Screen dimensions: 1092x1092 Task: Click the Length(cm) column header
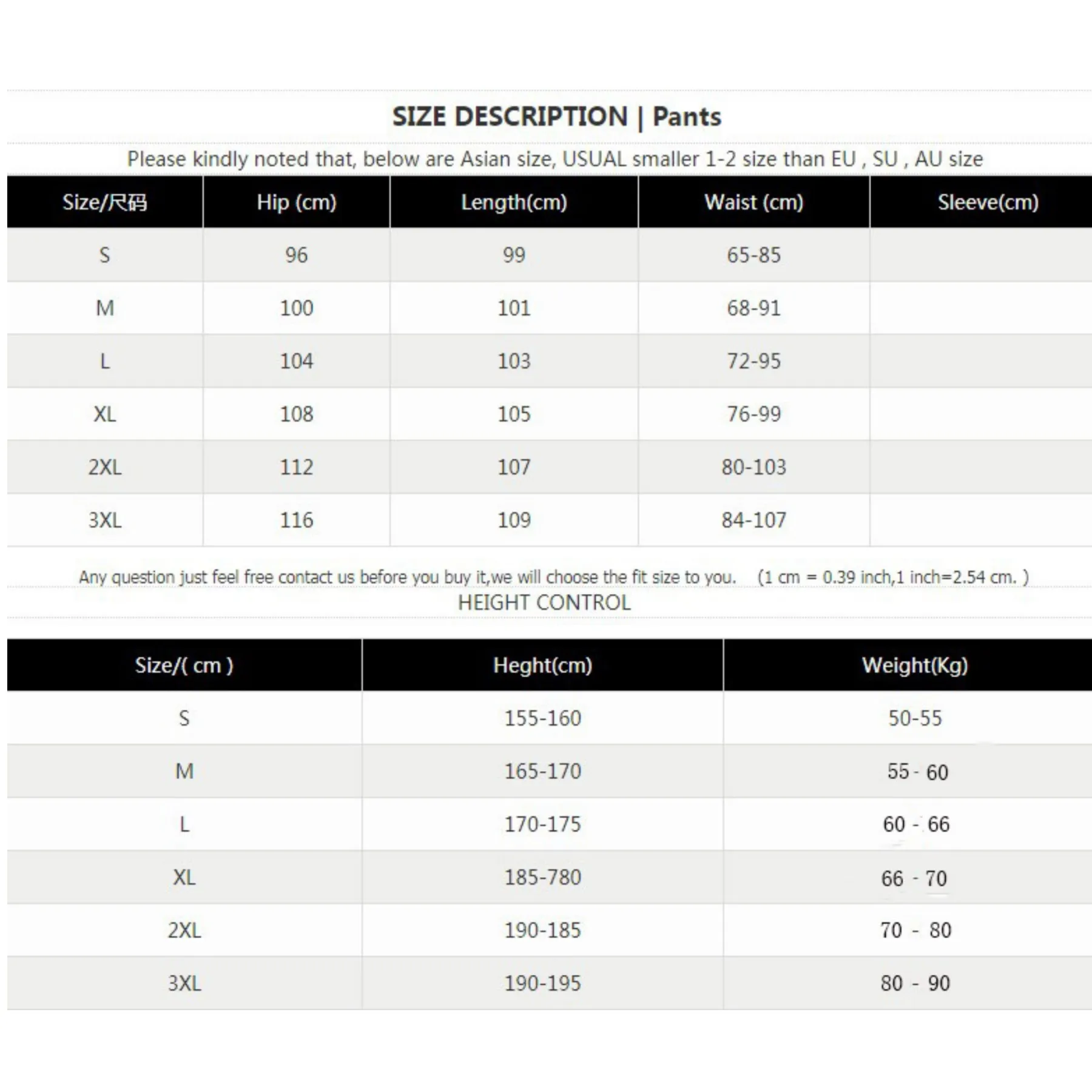[x=514, y=202]
